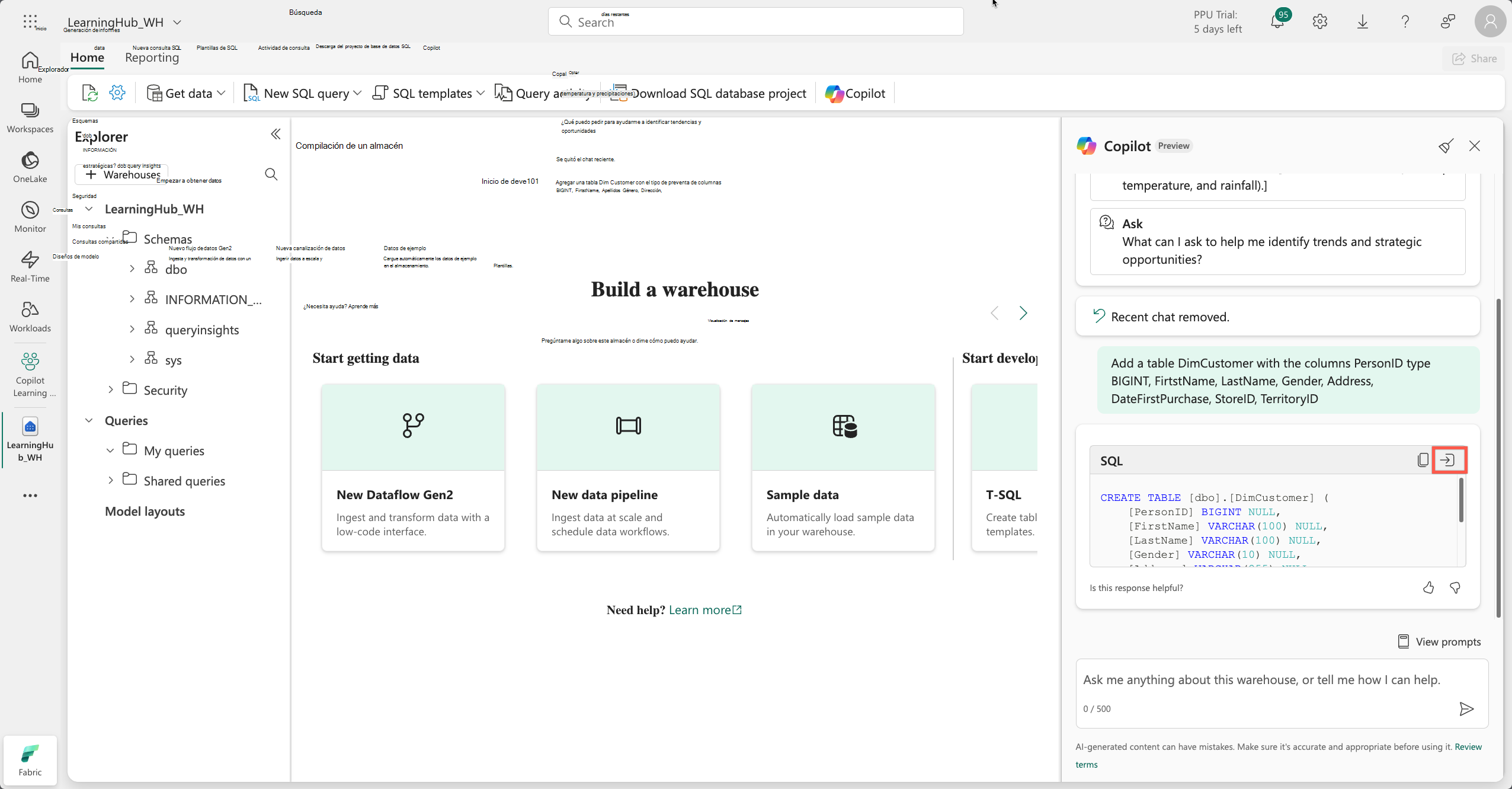Open the app launcher grid icon

click(x=30, y=22)
